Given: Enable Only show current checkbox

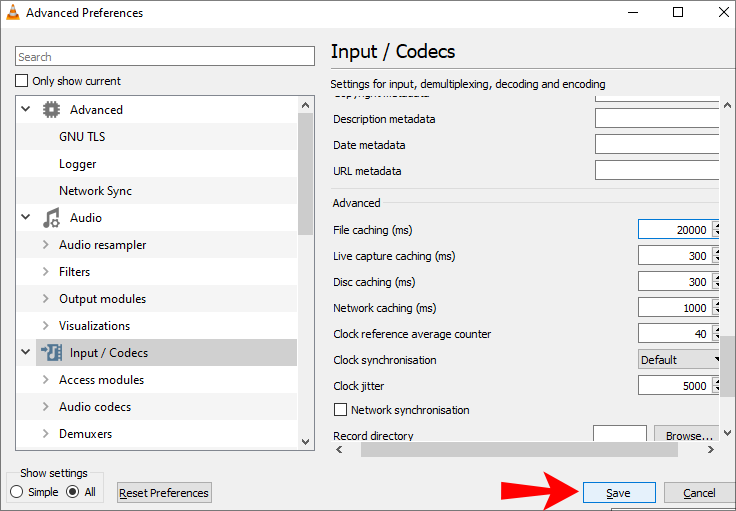Looking at the screenshot, I should [x=22, y=81].
